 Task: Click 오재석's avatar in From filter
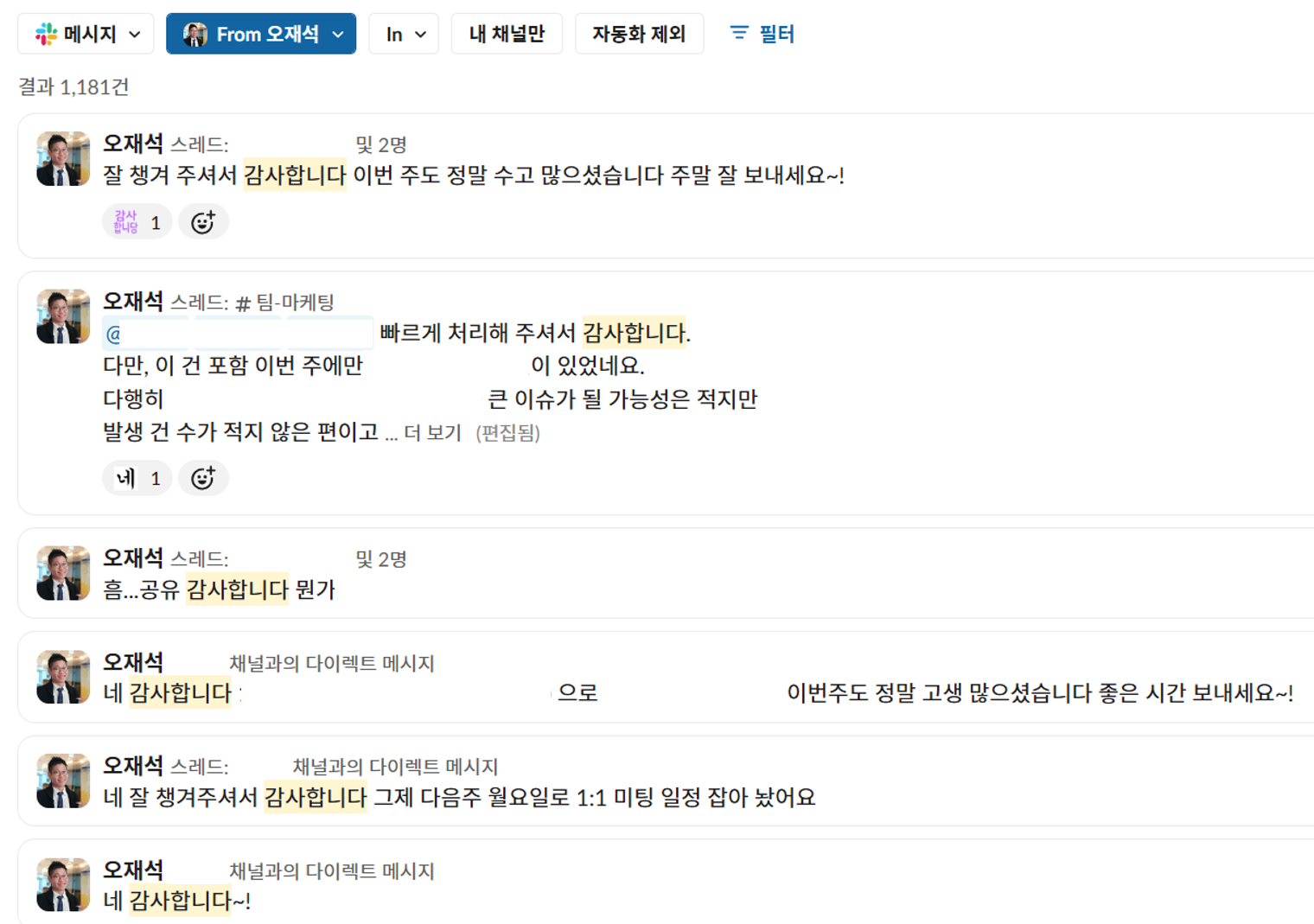tap(195, 35)
